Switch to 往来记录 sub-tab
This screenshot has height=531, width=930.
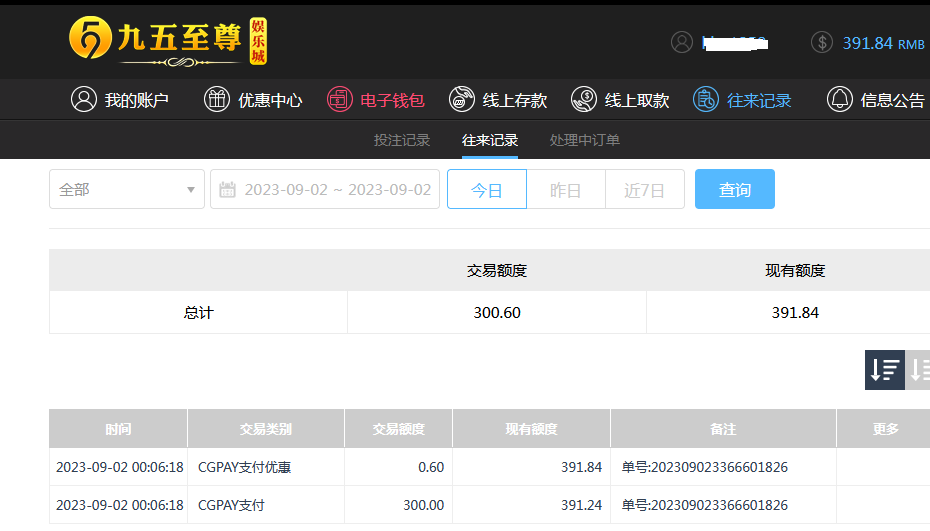pyautogui.click(x=490, y=140)
